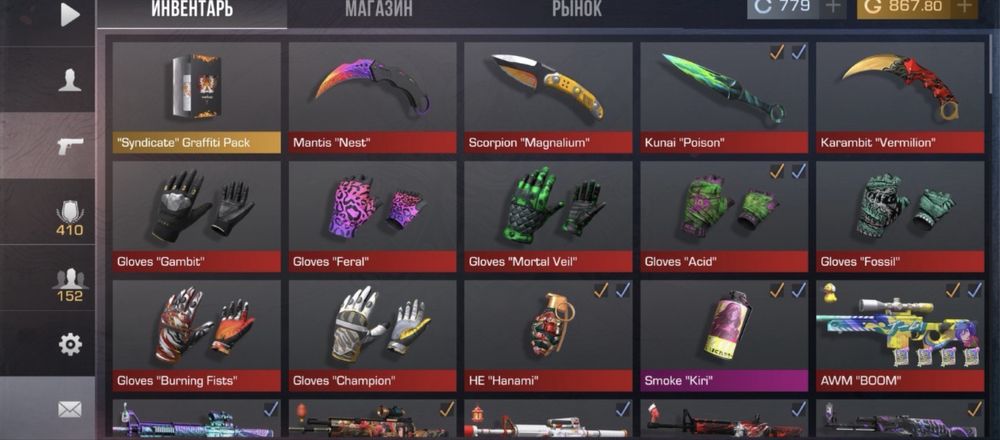Click the play arrow icon in sidebar
Image resolution: width=1000 pixels, height=440 pixels.
[70, 15]
